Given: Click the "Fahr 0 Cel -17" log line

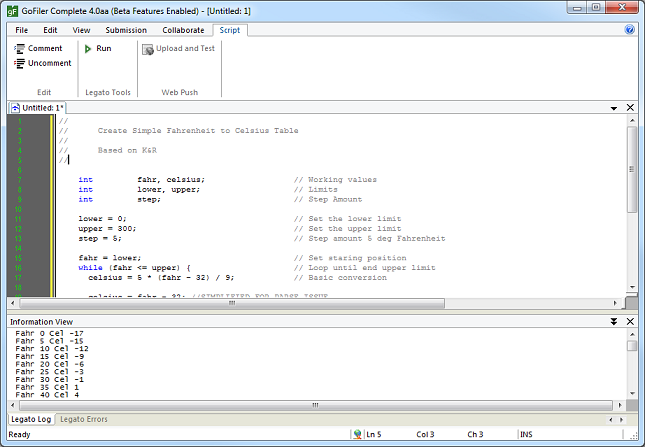Looking at the screenshot, I should [49, 334].
